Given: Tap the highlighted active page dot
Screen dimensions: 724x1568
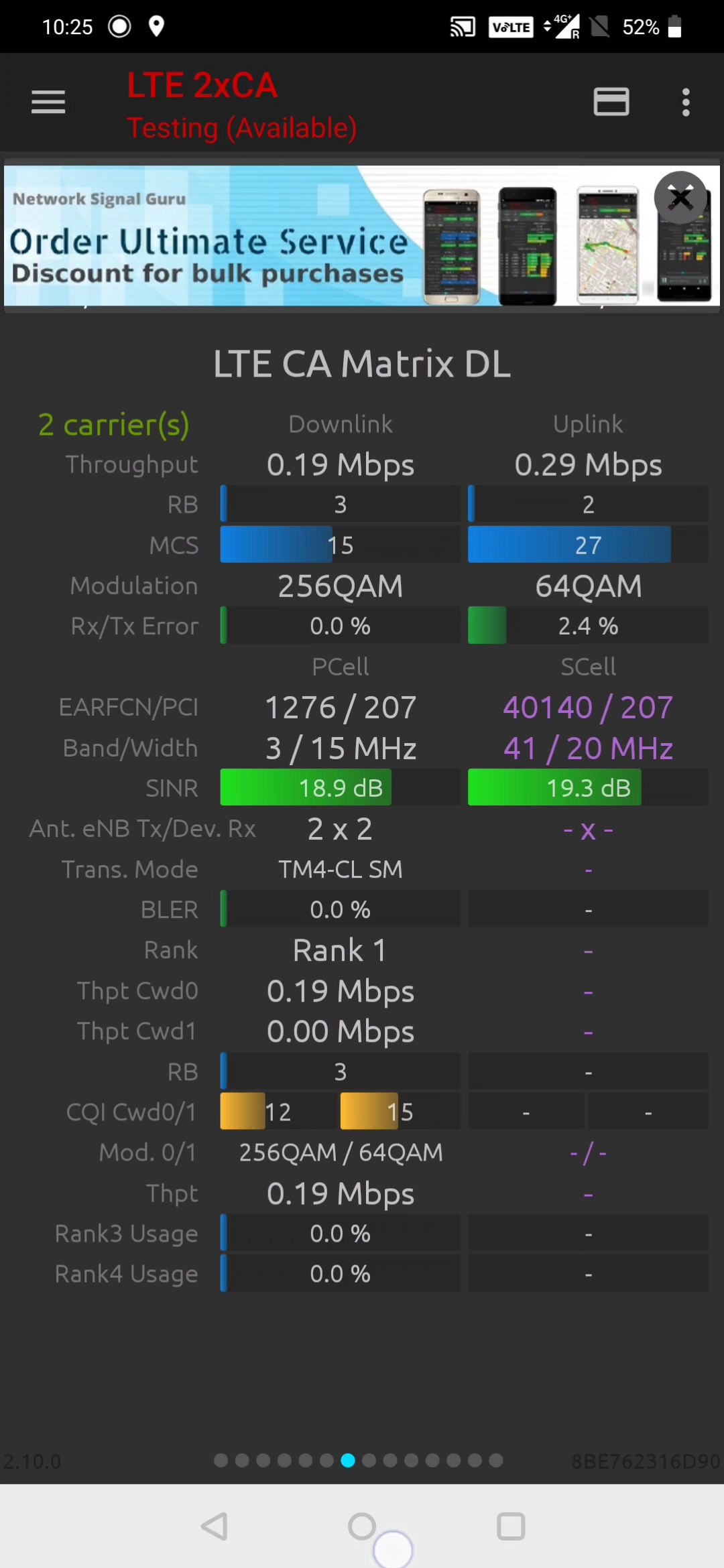Looking at the screenshot, I should click(x=348, y=1460).
